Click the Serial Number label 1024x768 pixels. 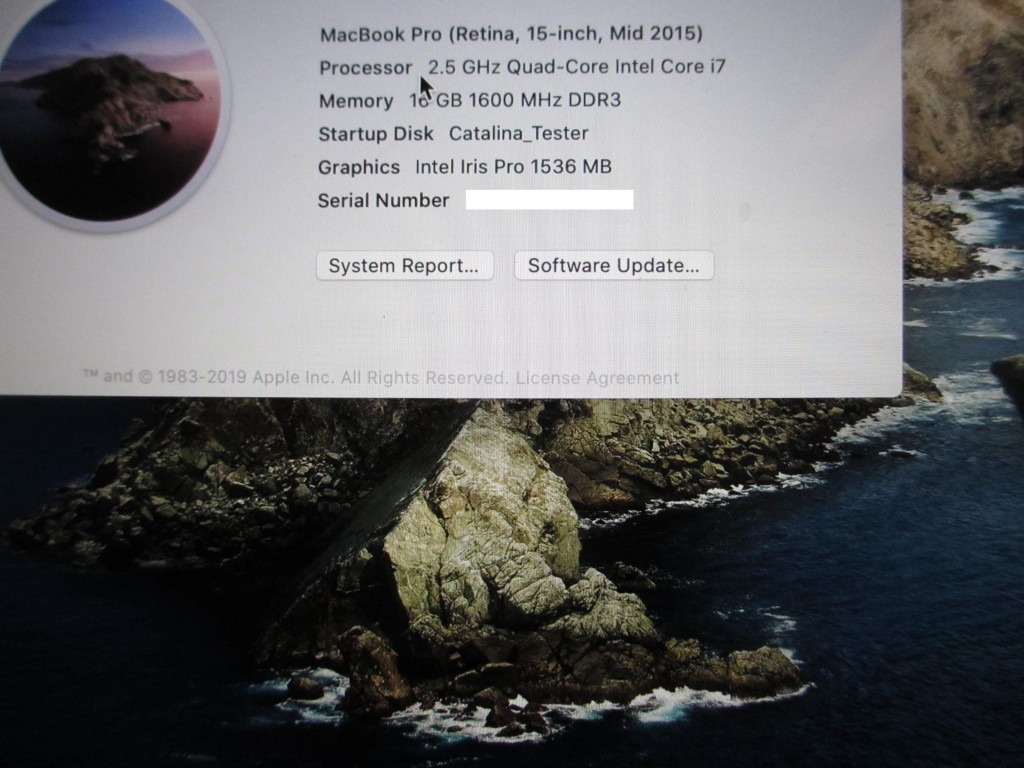[x=383, y=200]
